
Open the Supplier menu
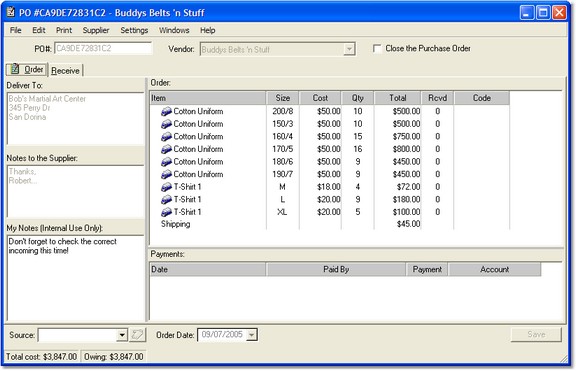tap(96, 30)
